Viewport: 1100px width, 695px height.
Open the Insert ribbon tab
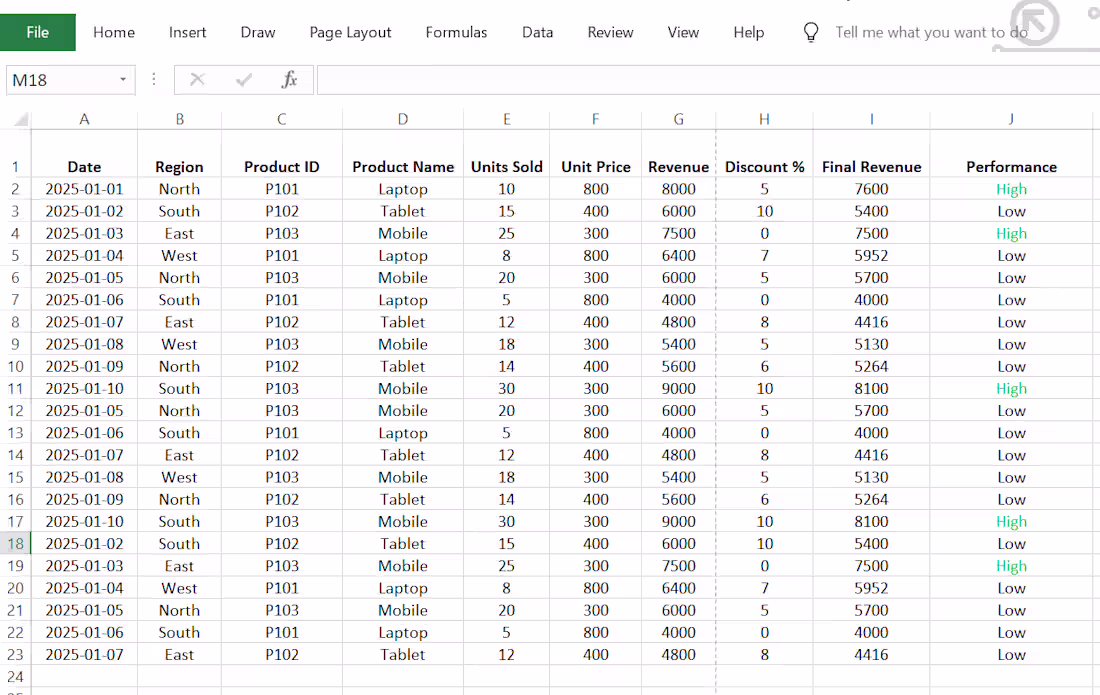187,32
